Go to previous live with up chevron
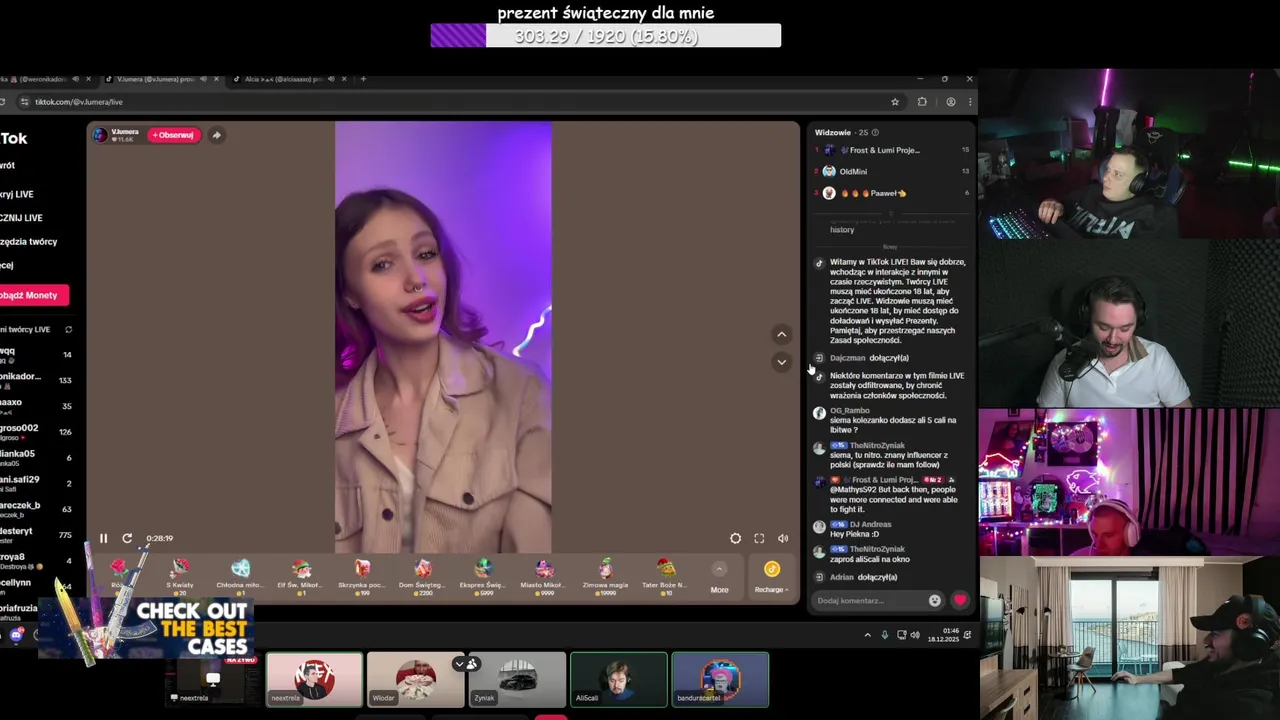The height and width of the screenshot is (720, 1280). pyautogui.click(x=782, y=334)
